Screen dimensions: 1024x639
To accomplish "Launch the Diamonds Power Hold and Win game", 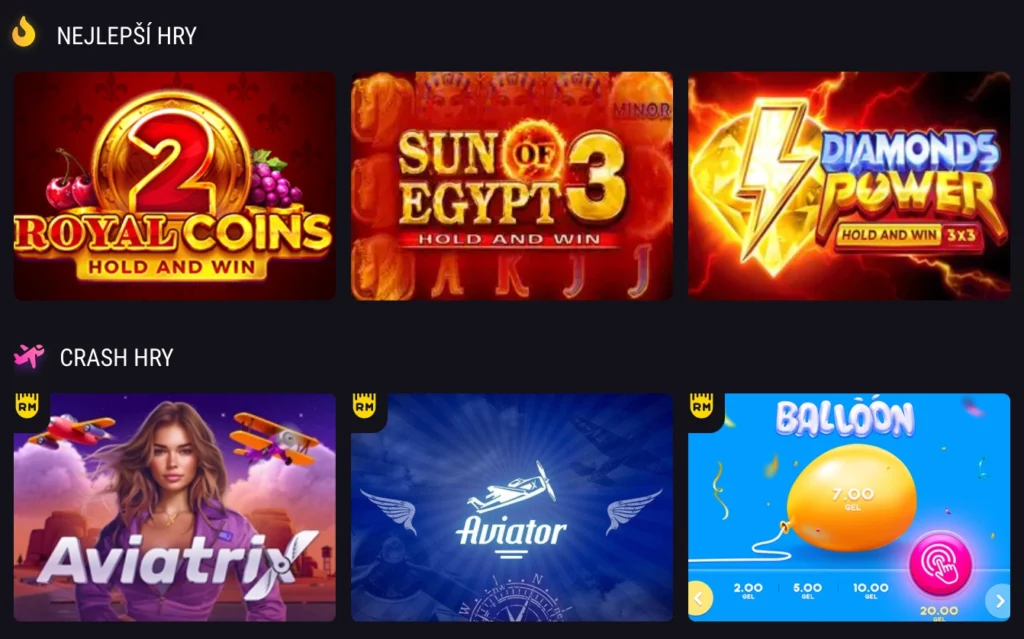I will pos(849,186).
